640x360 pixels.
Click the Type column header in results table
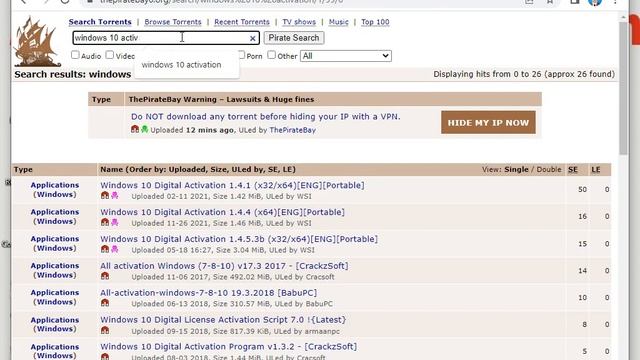pyautogui.click(x=23, y=169)
